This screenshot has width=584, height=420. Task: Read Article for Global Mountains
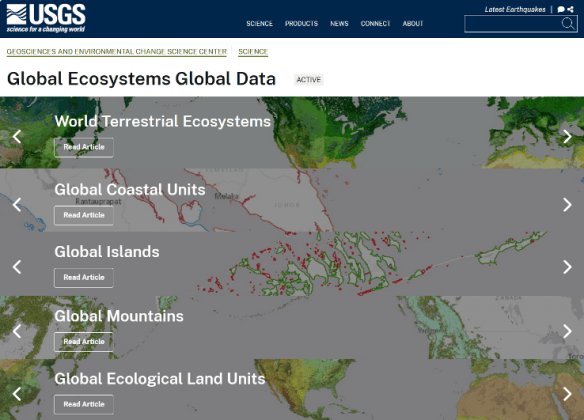click(x=84, y=341)
